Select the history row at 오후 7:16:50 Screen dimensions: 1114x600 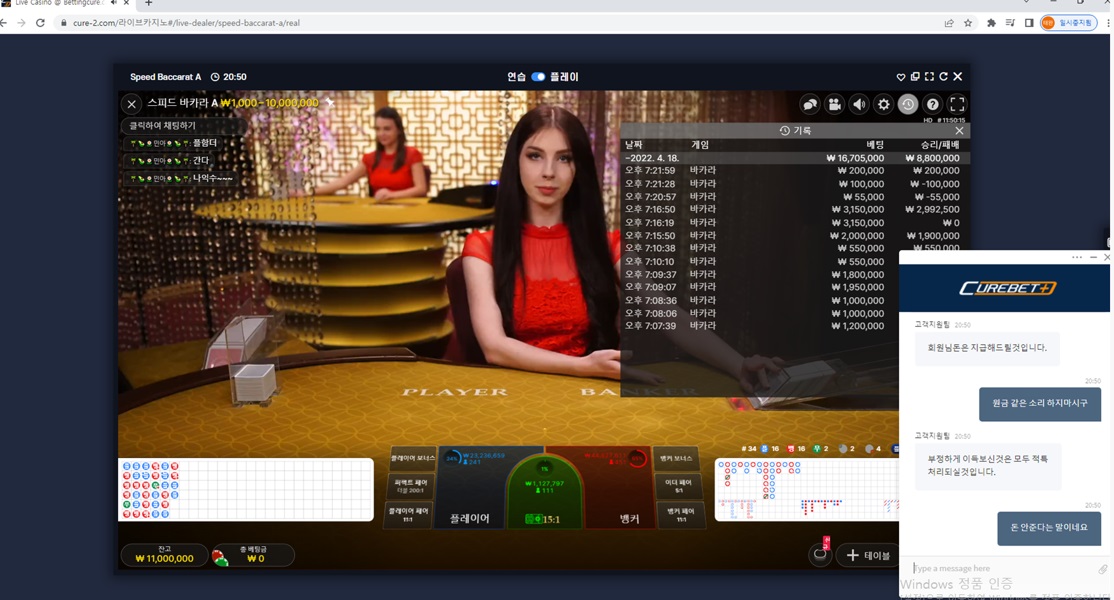click(794, 209)
